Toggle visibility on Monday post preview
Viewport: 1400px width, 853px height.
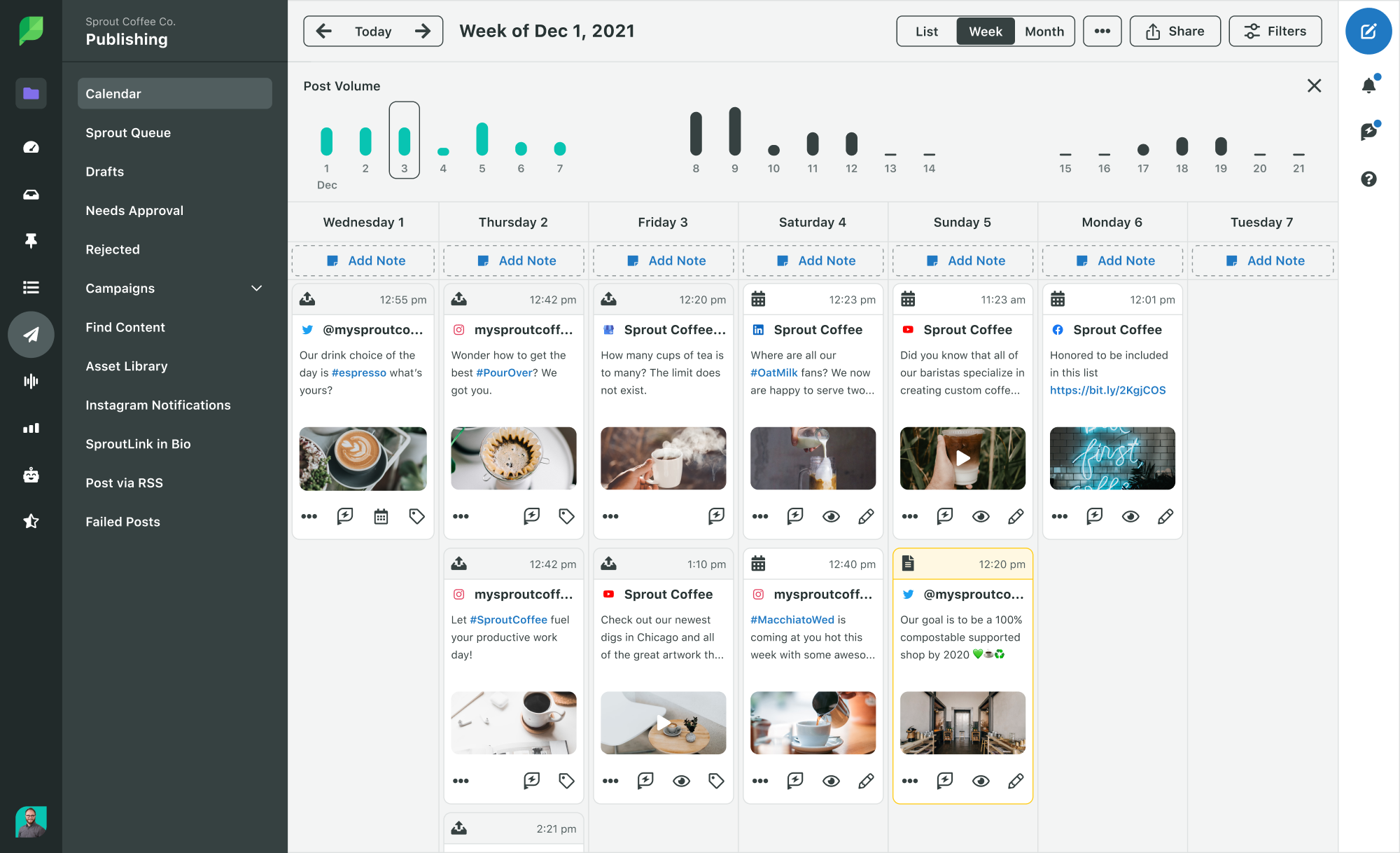[1131, 516]
